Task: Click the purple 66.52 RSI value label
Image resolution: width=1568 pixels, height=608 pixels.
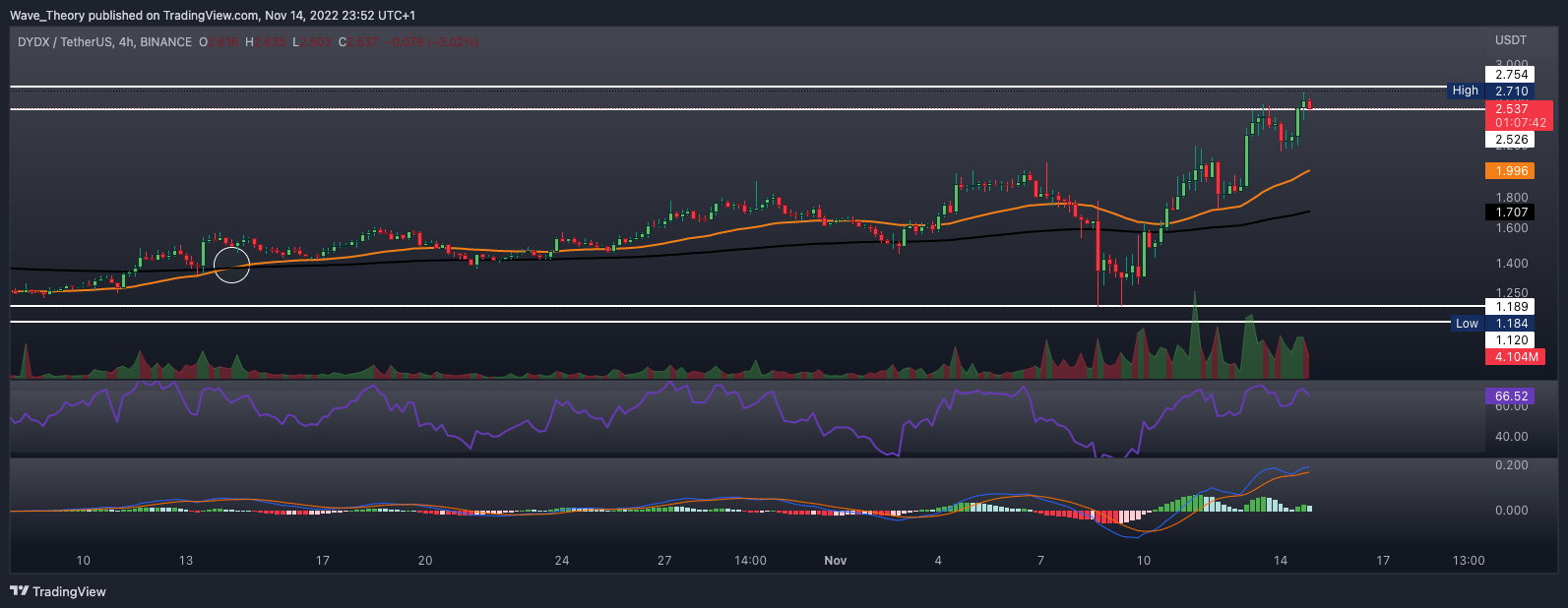Action: pyautogui.click(x=1511, y=395)
